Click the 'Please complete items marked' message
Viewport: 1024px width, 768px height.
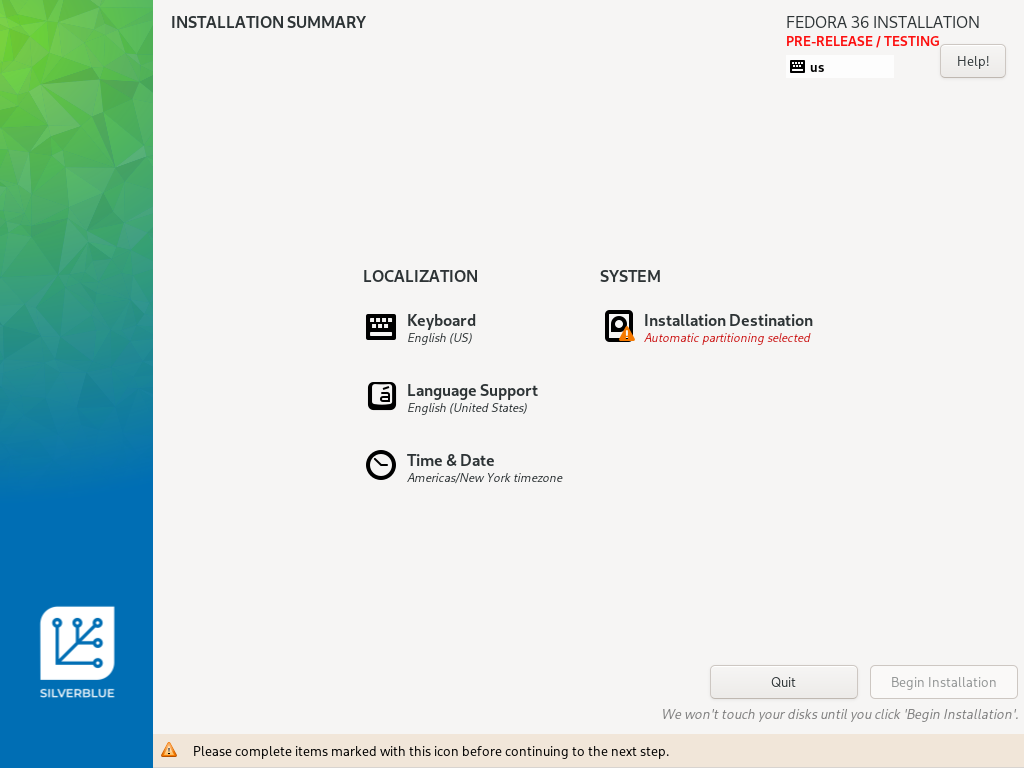431,751
